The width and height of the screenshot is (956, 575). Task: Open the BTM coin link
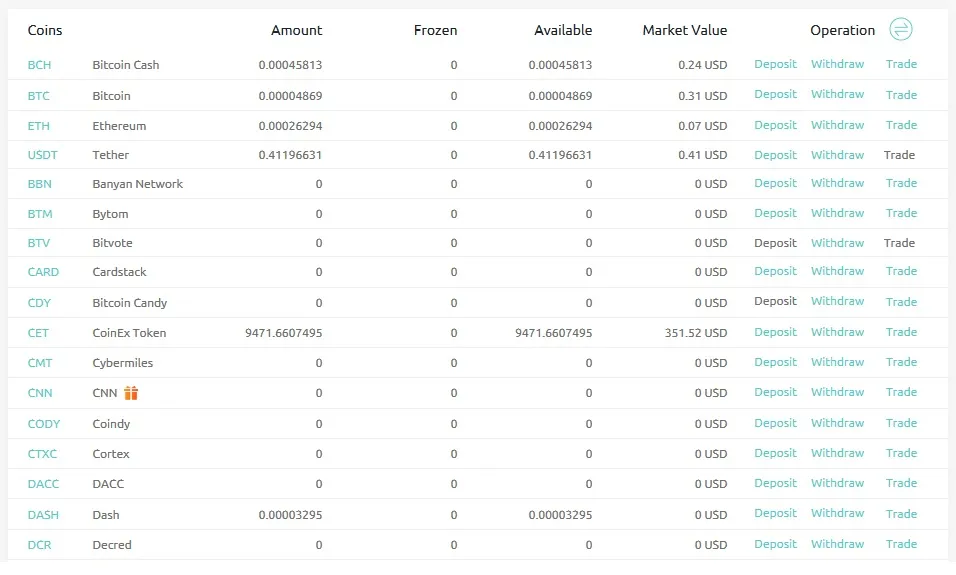(40, 214)
